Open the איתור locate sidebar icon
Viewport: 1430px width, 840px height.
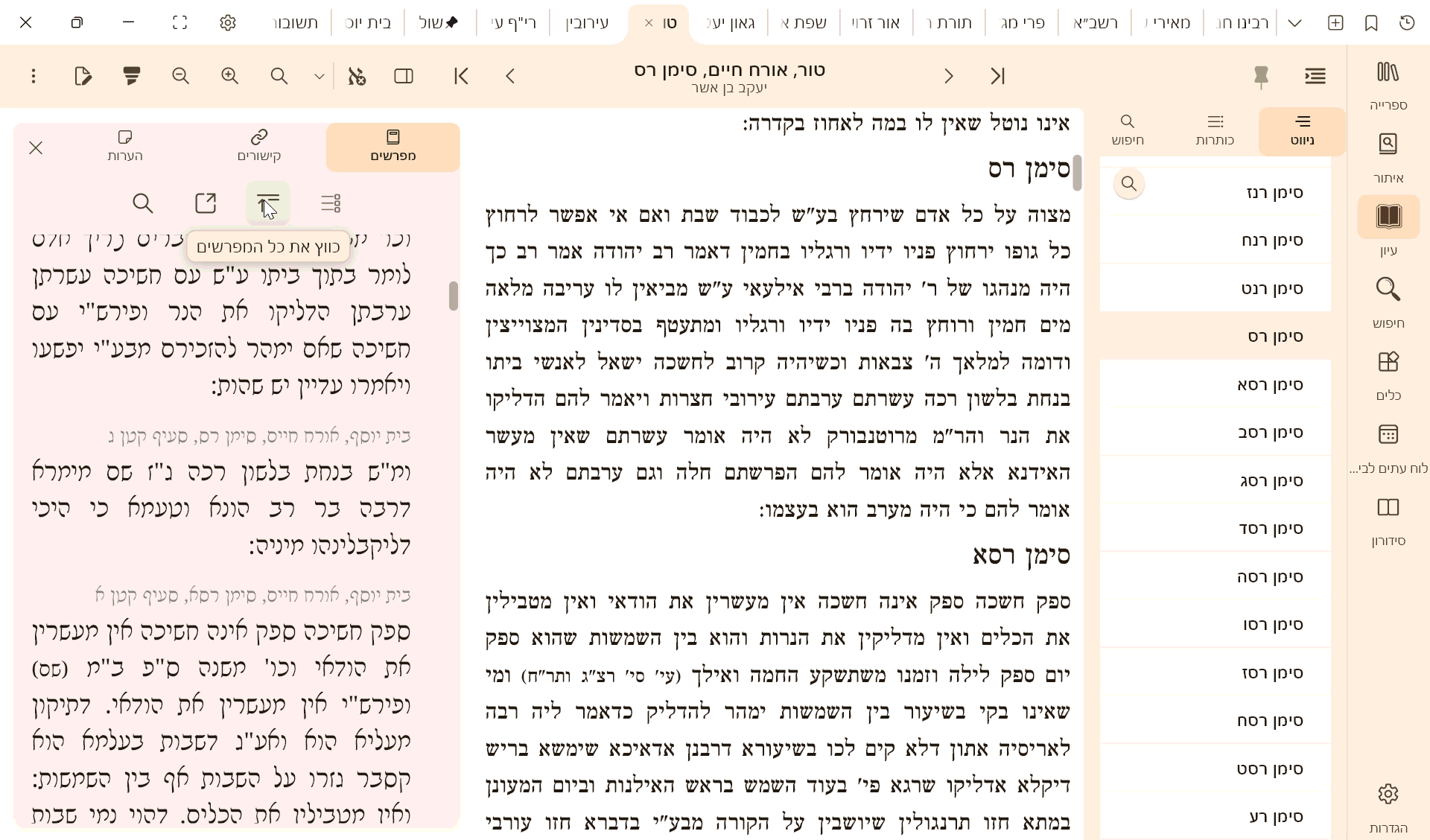[x=1388, y=156]
